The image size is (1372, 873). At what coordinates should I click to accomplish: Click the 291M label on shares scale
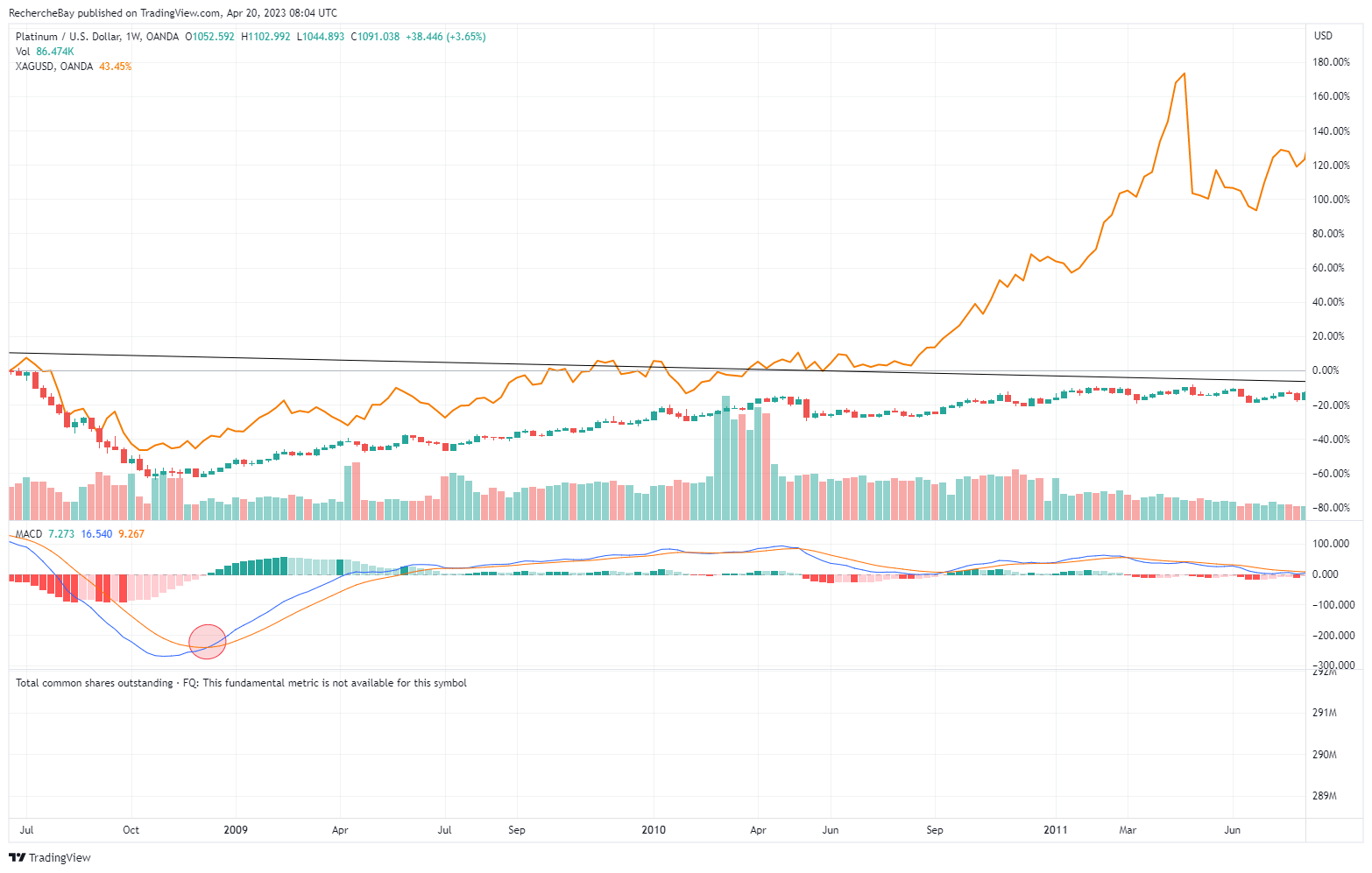click(1325, 713)
